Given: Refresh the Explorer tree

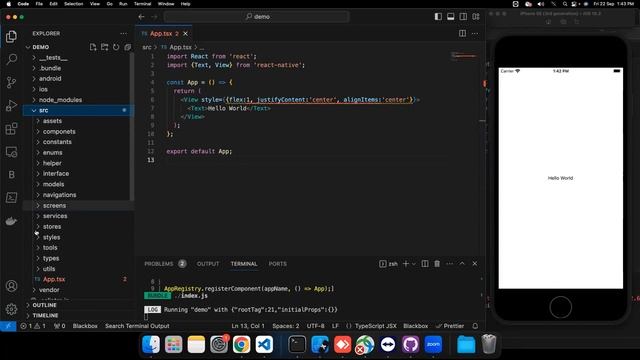Looking at the screenshot, I should click(x=116, y=47).
